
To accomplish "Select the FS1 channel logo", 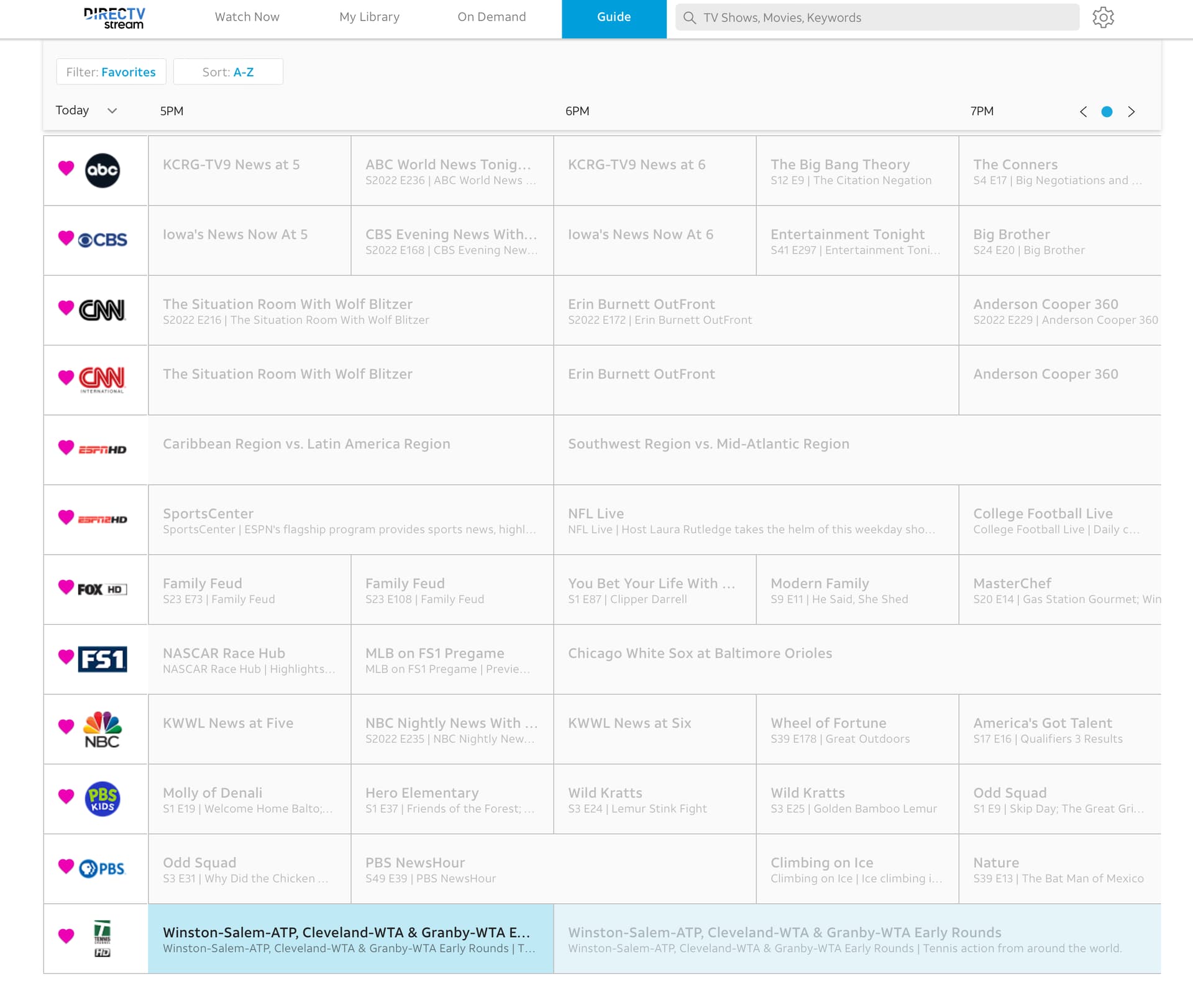I will [102, 659].
